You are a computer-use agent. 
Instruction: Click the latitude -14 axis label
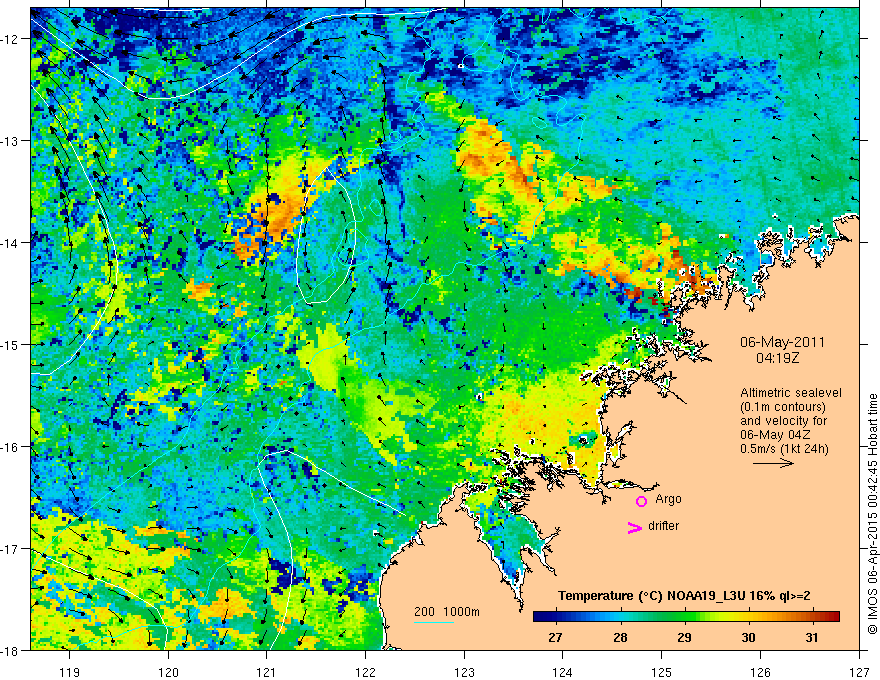11,242
